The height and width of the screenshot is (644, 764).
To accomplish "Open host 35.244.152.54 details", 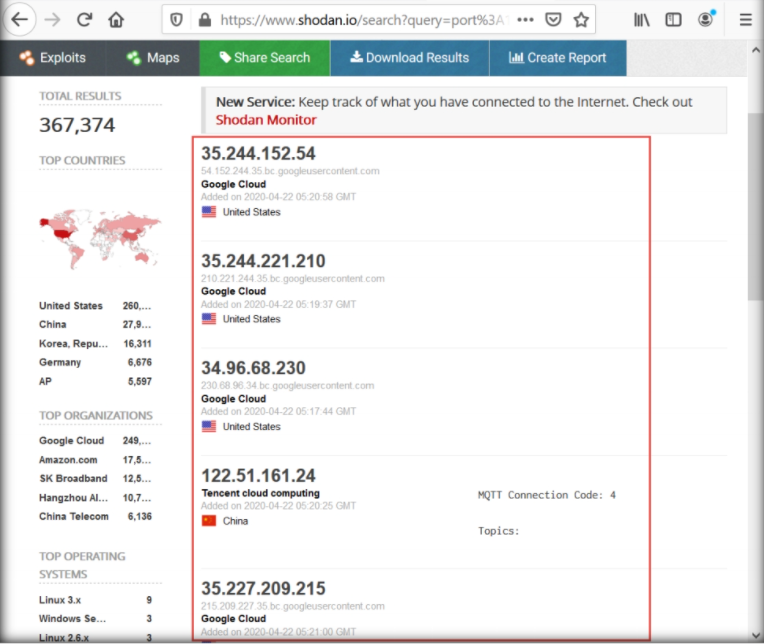I will click(258, 154).
